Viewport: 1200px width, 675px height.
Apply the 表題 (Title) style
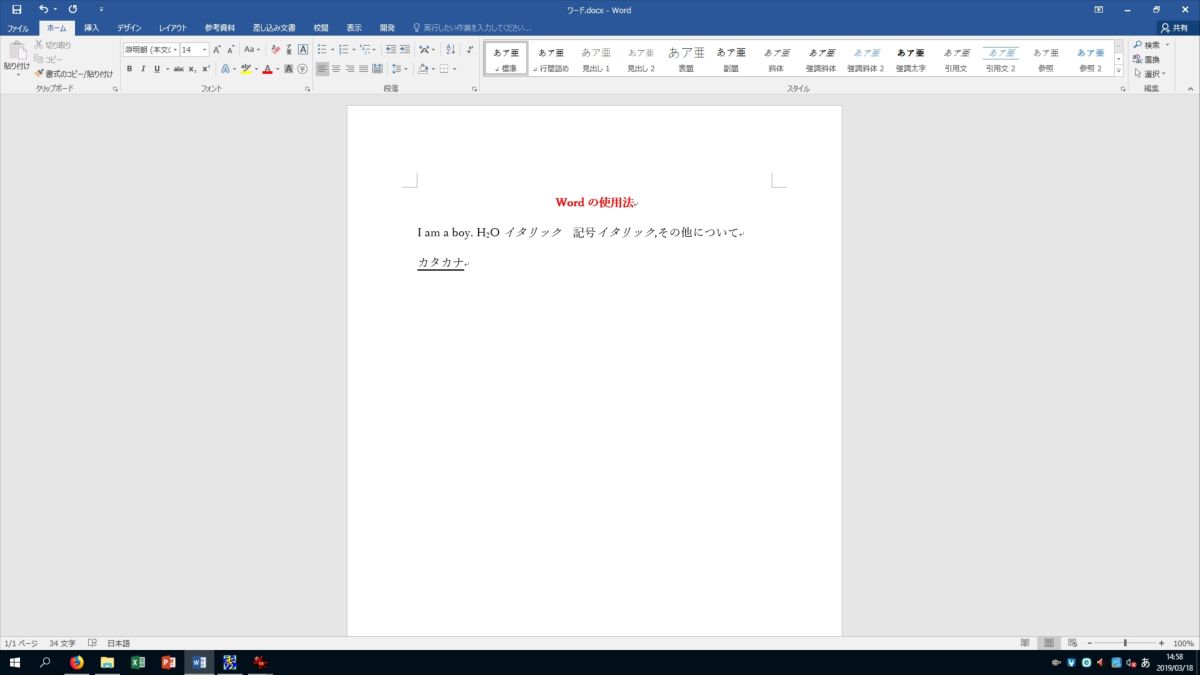tap(686, 59)
